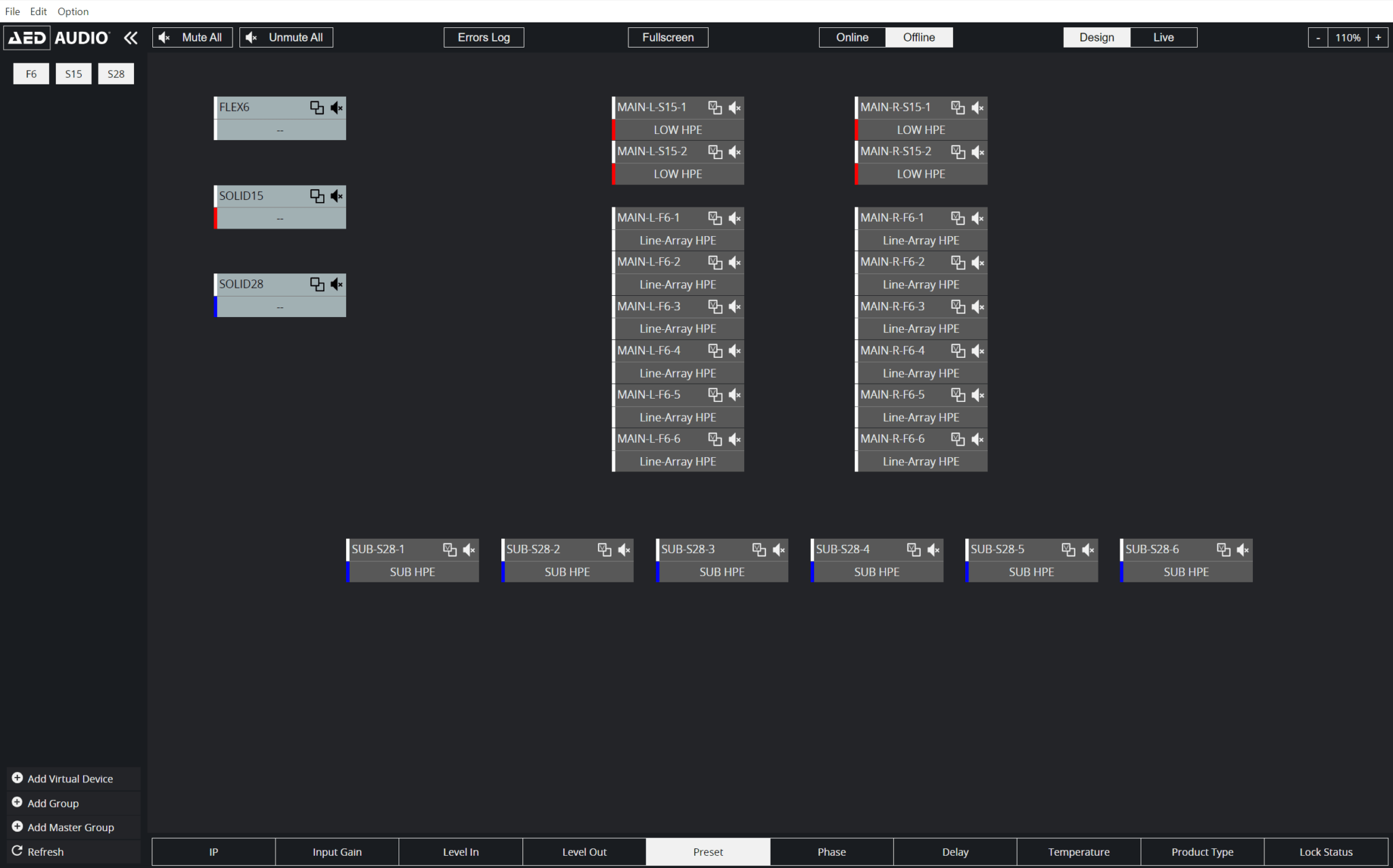Click the Fullscreen button
Image resolution: width=1393 pixels, height=868 pixels.
pyautogui.click(x=667, y=37)
